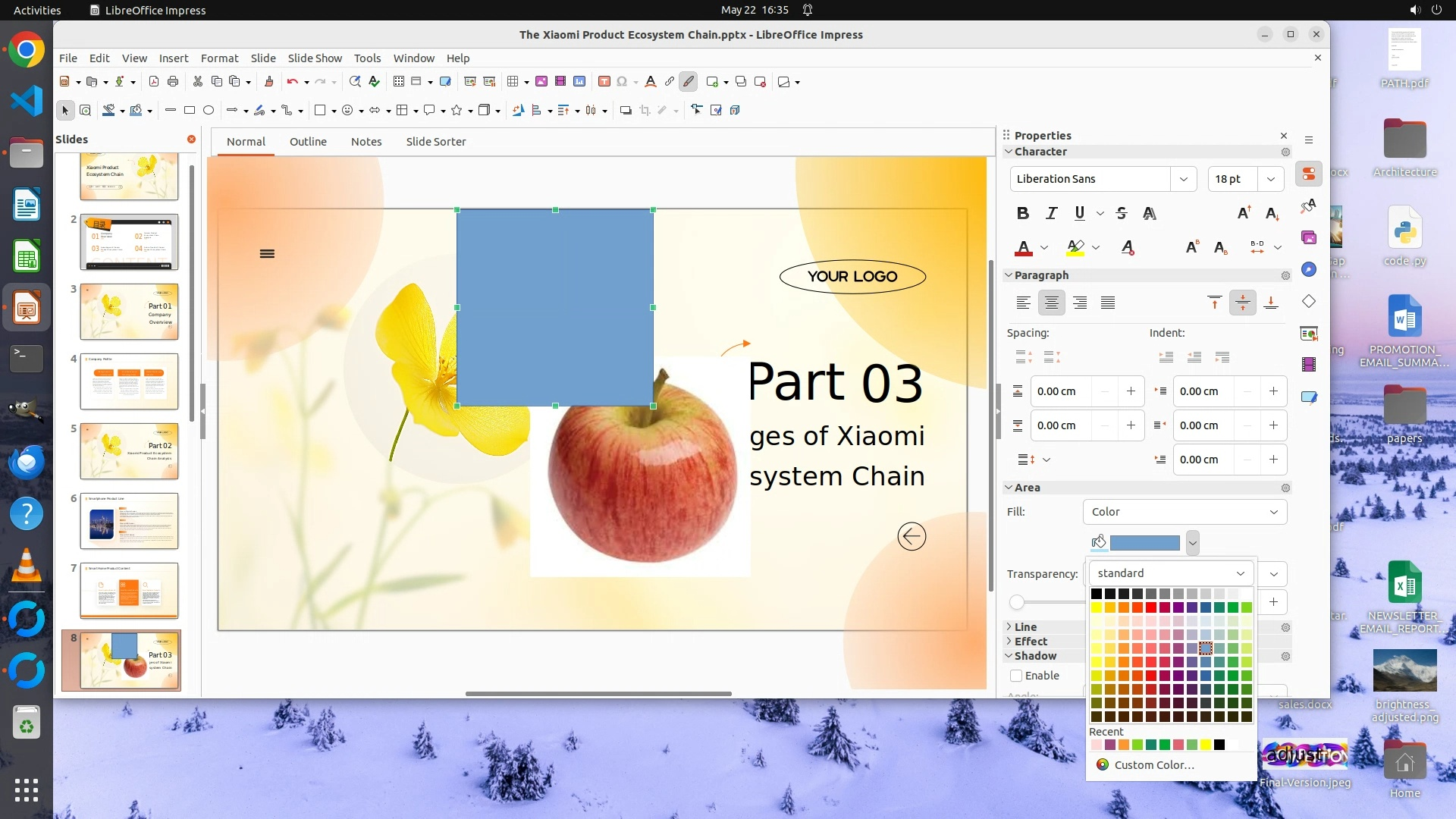This screenshot has width=1456, height=819.
Task: Pick the black swatch in palette
Action: click(x=1097, y=594)
